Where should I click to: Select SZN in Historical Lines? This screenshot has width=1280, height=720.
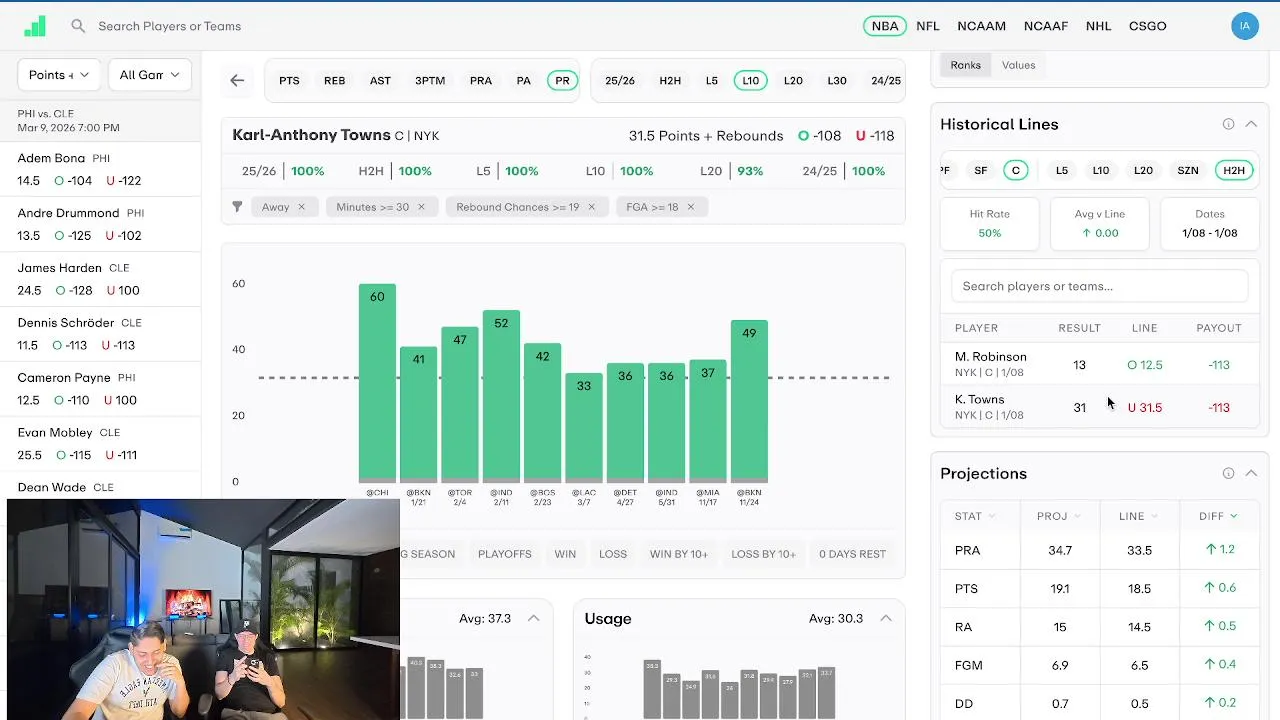1188,171
